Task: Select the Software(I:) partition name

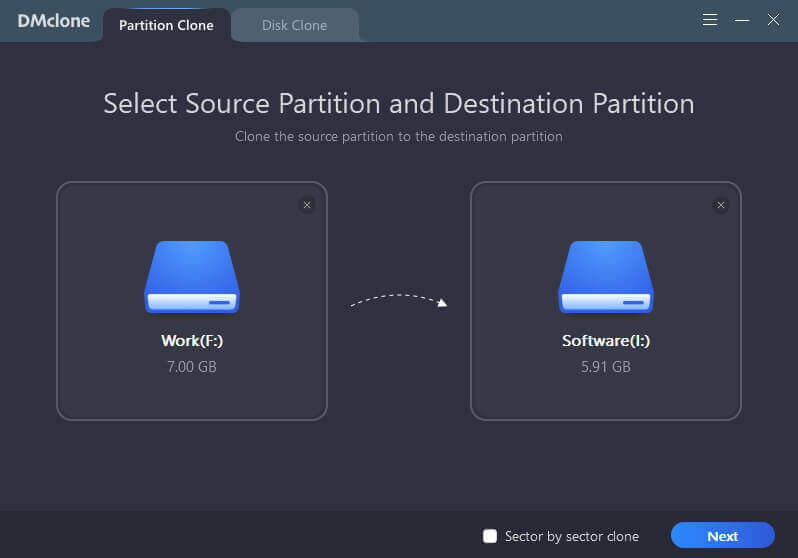Action: click(x=606, y=341)
